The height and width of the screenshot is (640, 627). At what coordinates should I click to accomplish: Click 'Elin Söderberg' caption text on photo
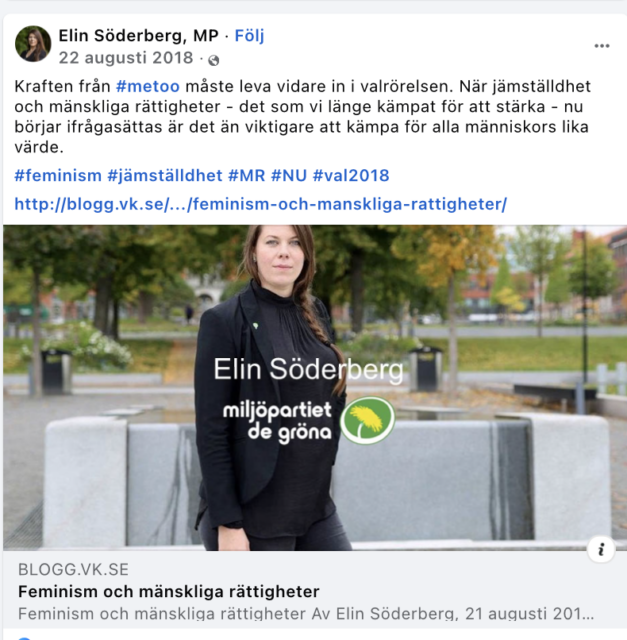[309, 369]
